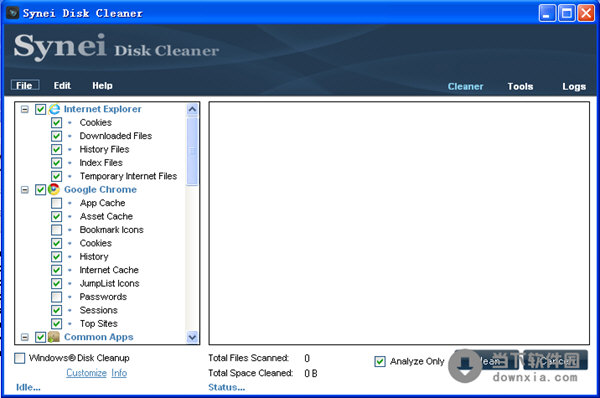Toggle the Google Chrome group checkbox
Image resolution: width=600 pixels, height=398 pixels.
pos(40,190)
